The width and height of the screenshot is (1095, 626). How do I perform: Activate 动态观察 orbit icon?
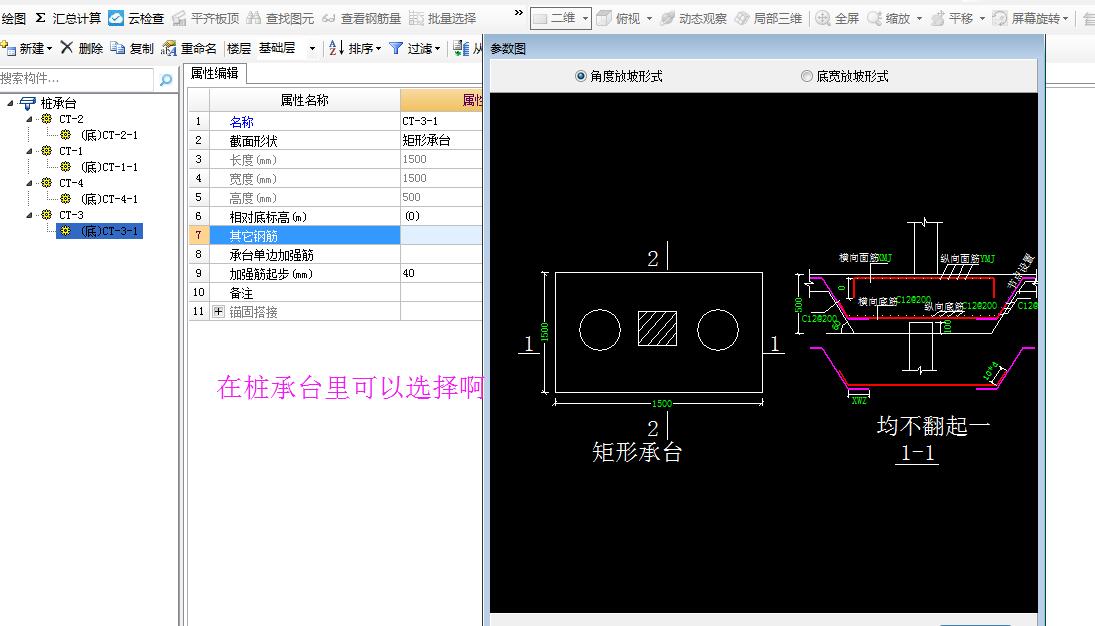668,18
